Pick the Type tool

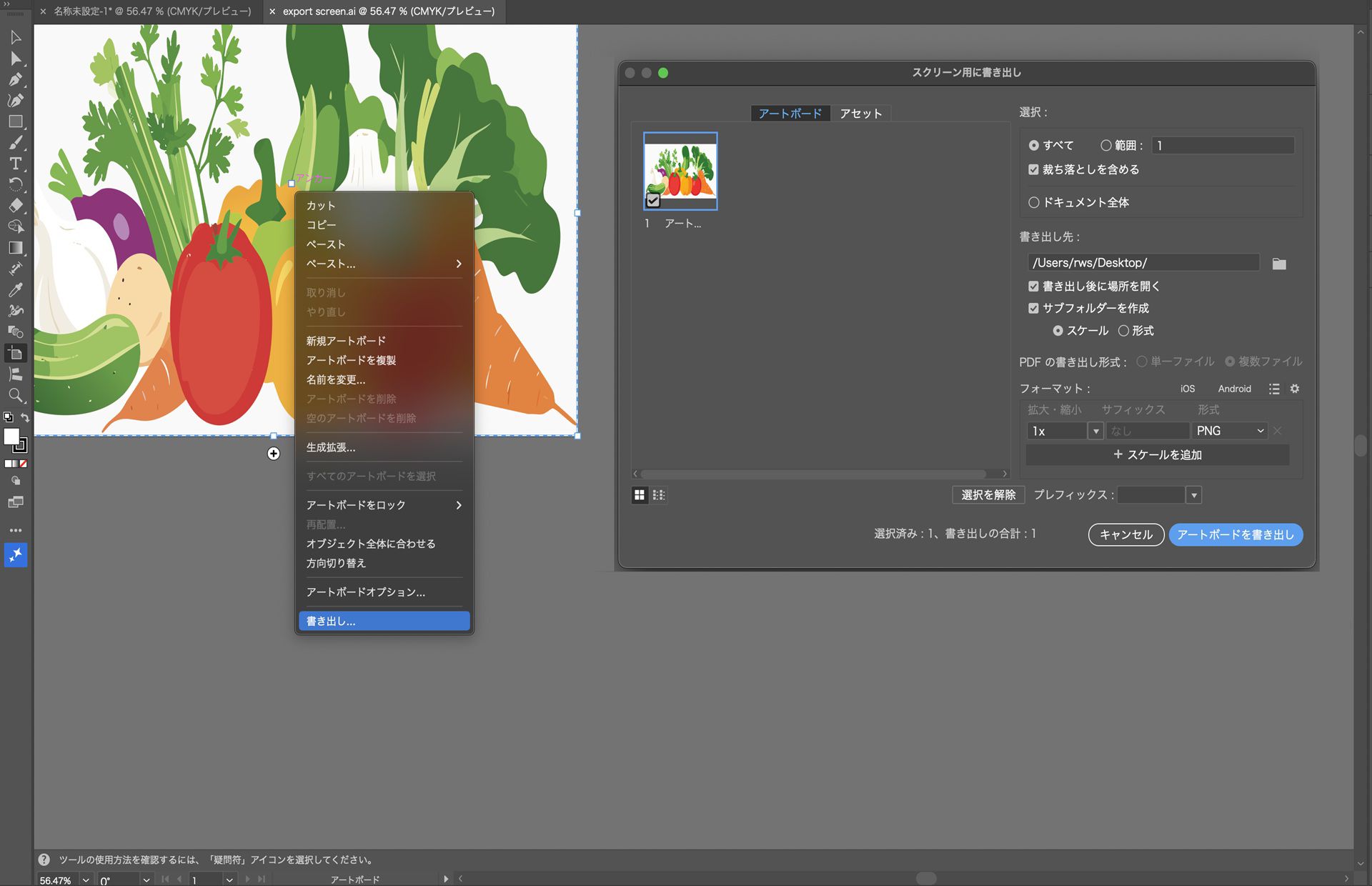click(x=16, y=164)
